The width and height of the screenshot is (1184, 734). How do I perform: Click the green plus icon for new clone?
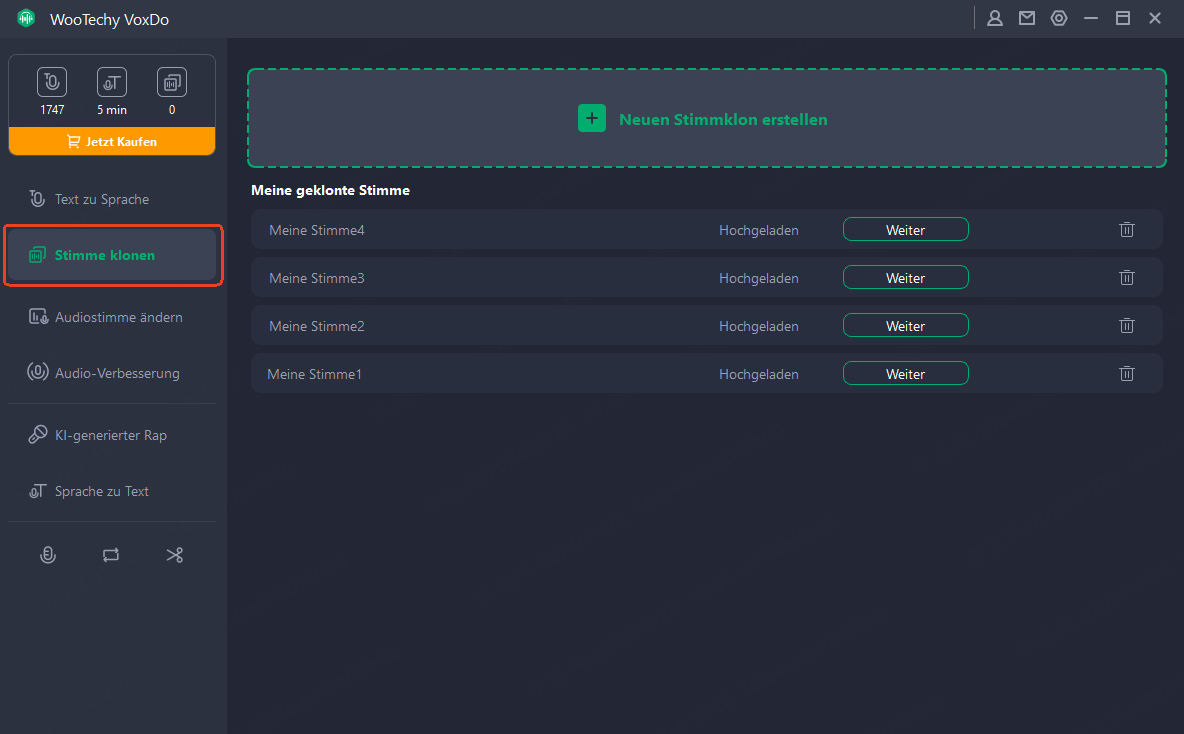click(592, 119)
